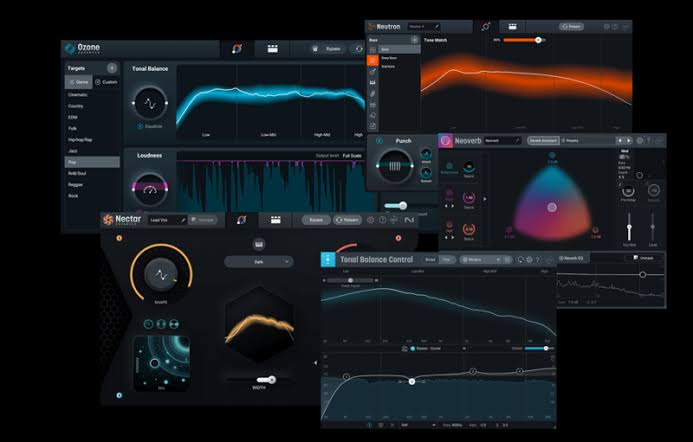This screenshot has width=693, height=442.
Task: Open Nectar settings gear icon
Action: [x=370, y=220]
